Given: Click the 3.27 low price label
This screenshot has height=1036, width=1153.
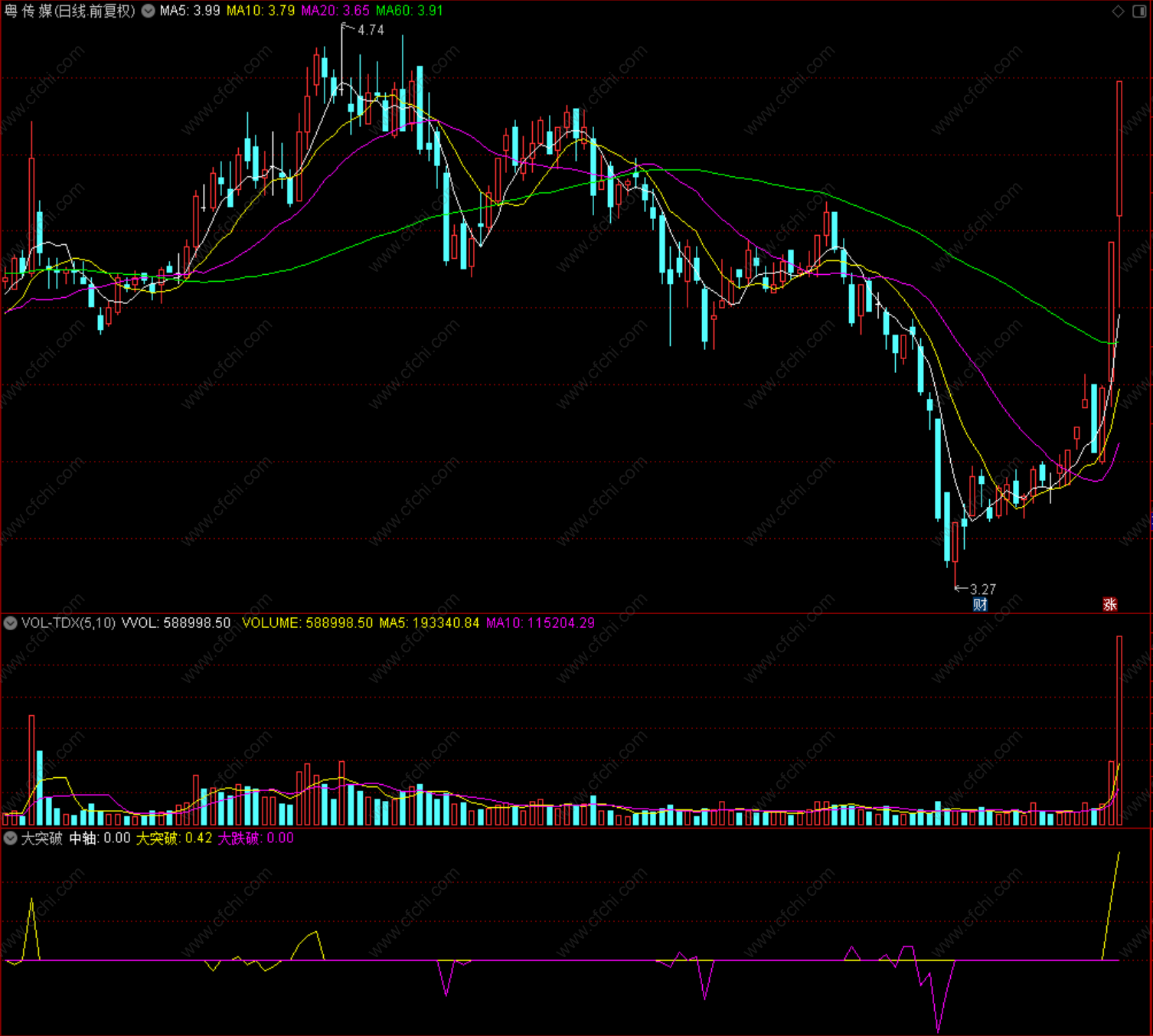Looking at the screenshot, I should click(983, 589).
